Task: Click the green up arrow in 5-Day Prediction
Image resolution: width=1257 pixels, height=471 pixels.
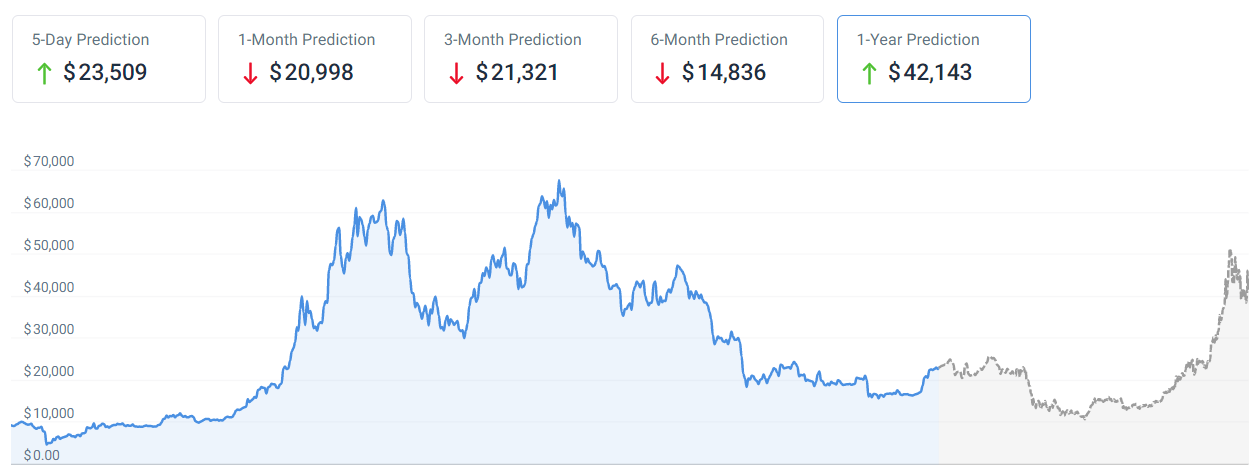Action: point(42,73)
